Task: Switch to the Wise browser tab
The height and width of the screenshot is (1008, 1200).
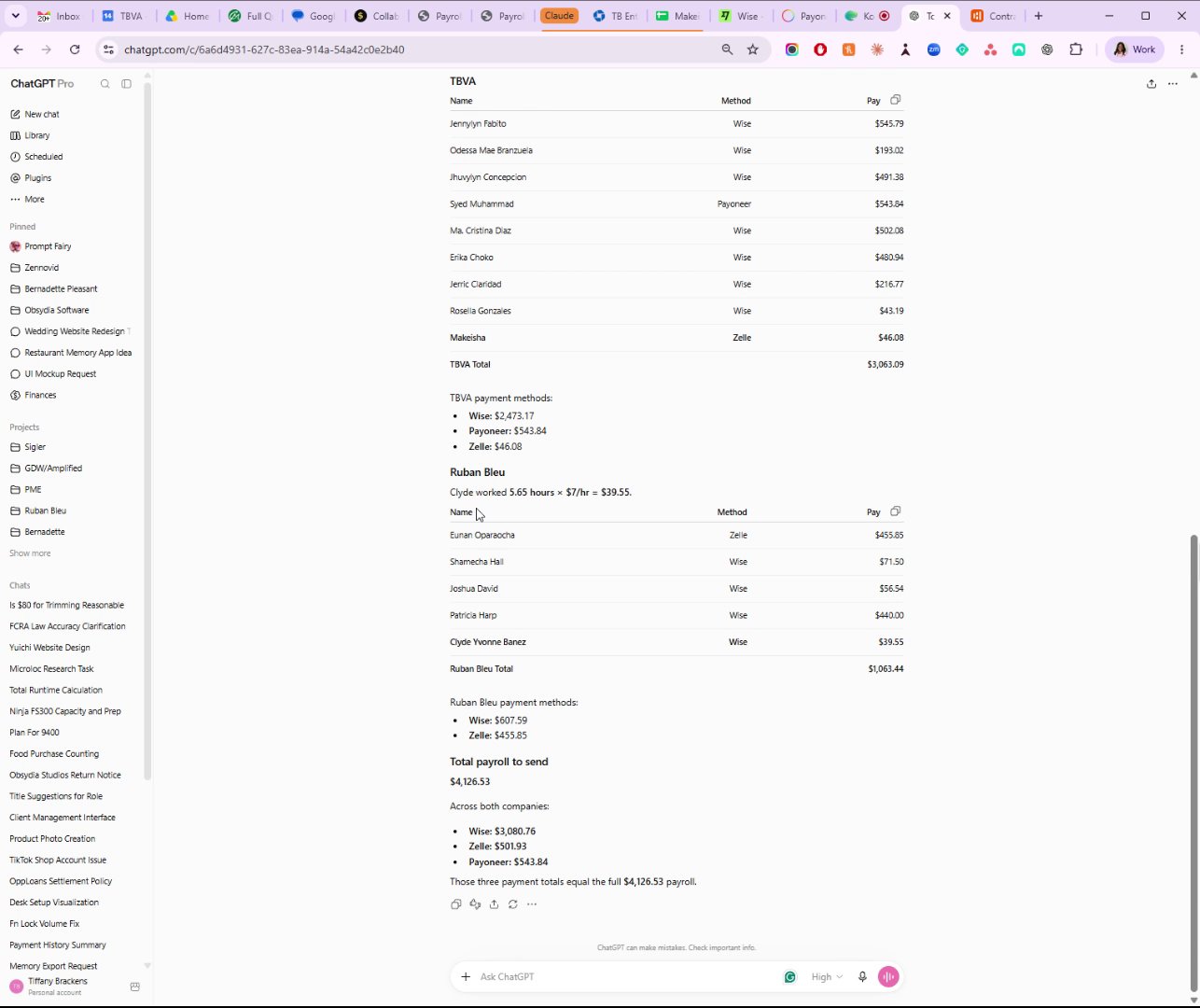Action: (742, 16)
